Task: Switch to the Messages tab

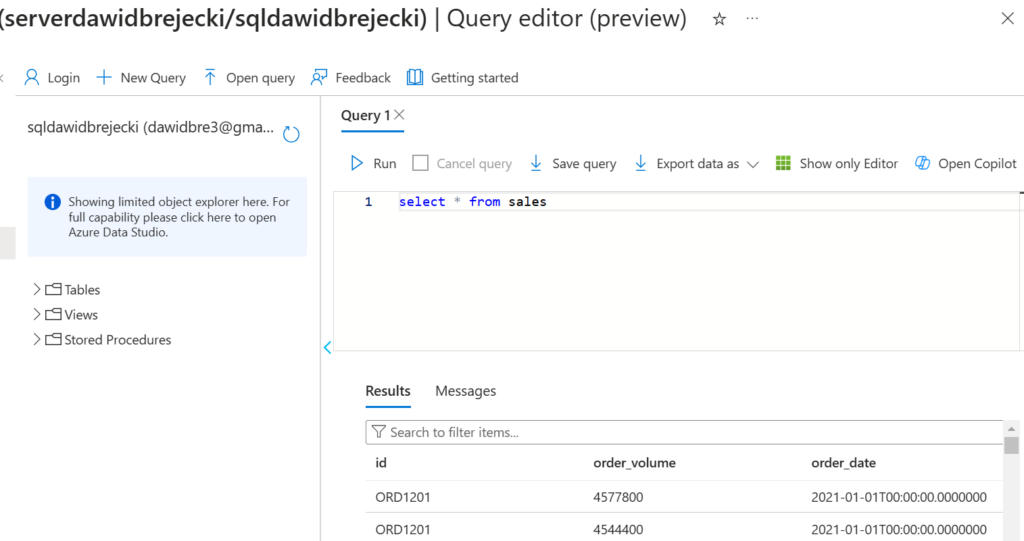Action: [x=465, y=391]
